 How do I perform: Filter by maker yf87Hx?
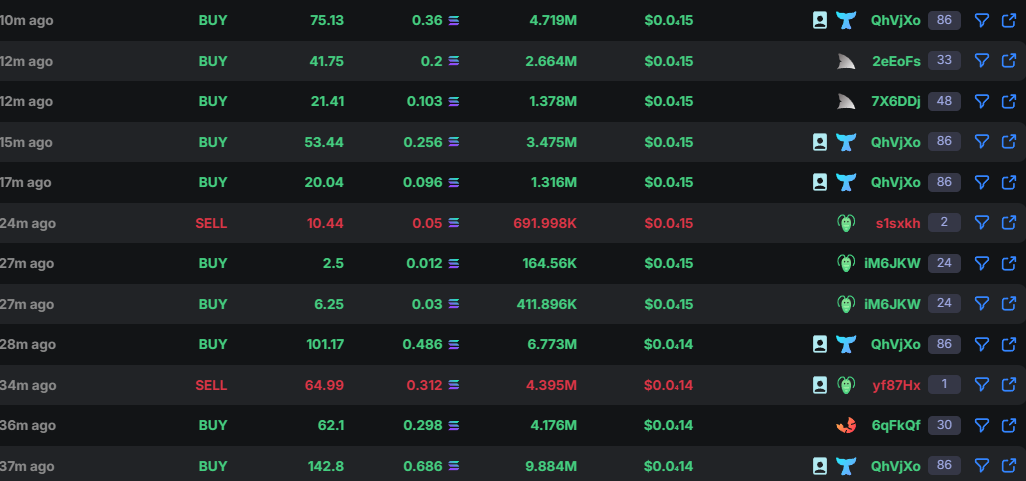pyautogui.click(x=981, y=385)
